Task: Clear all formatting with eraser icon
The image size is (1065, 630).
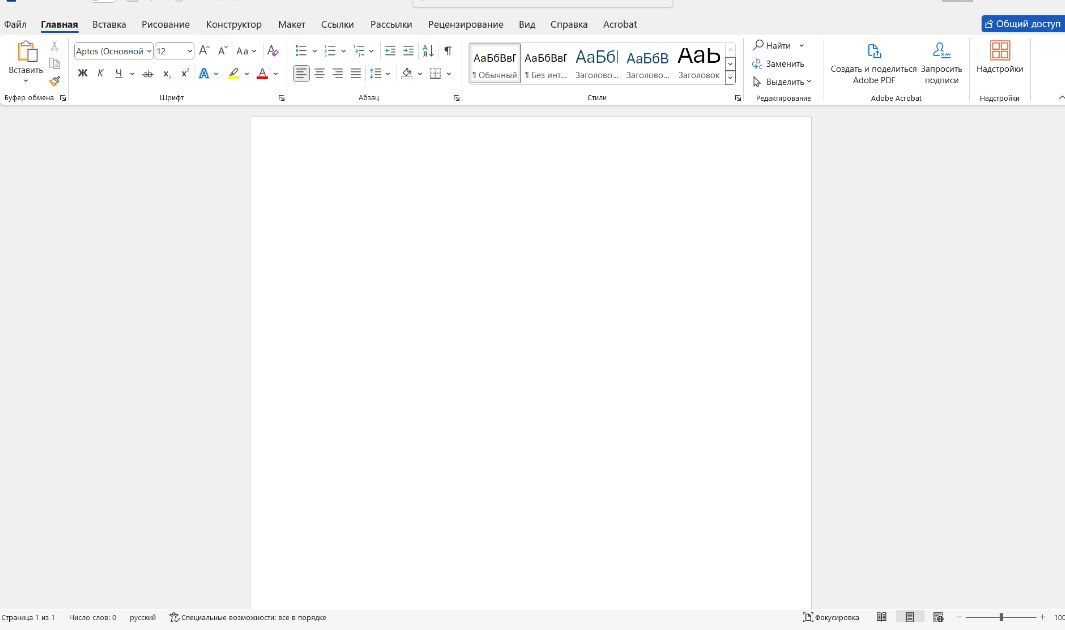Action: [x=273, y=51]
